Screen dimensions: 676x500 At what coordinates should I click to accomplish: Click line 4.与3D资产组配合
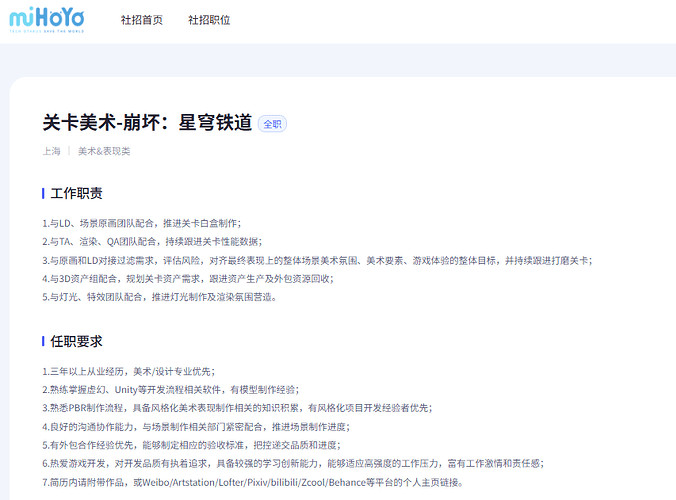click(188, 279)
